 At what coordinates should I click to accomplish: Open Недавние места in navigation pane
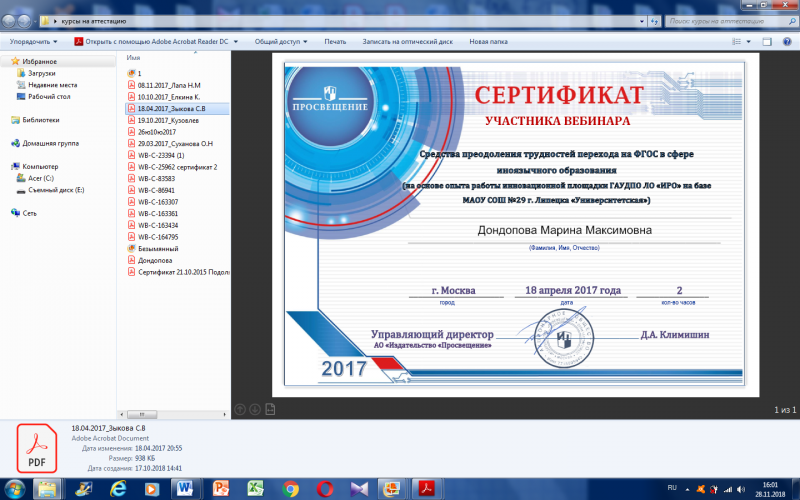click(x=53, y=85)
